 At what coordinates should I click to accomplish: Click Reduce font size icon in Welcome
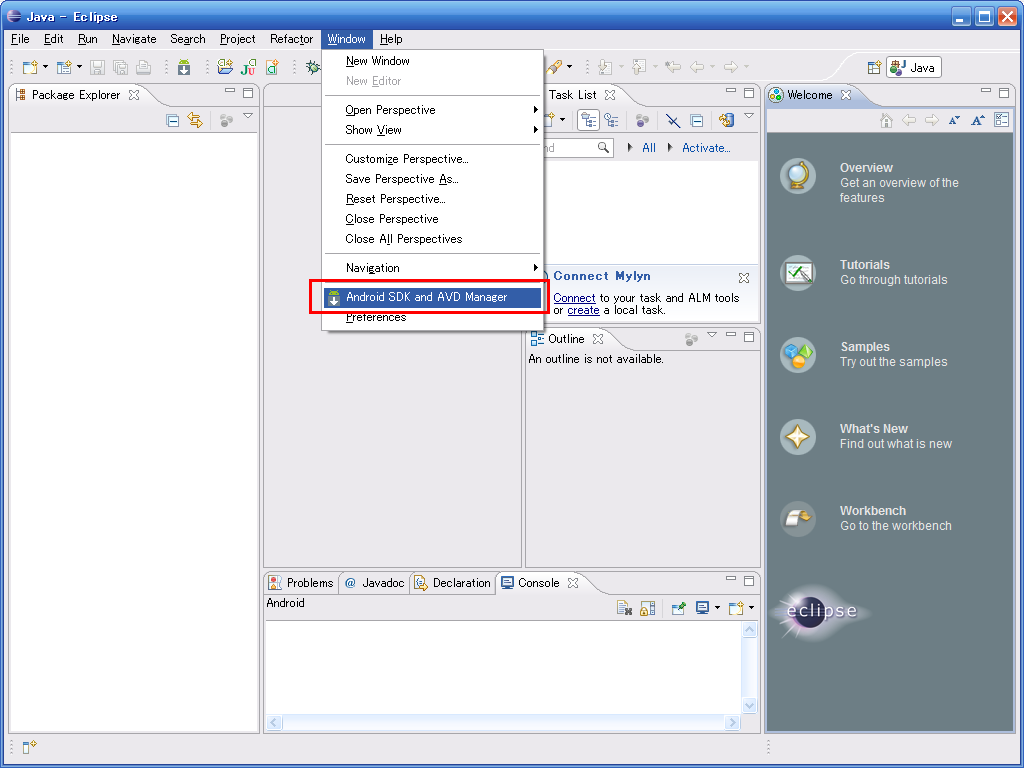pyautogui.click(x=954, y=120)
